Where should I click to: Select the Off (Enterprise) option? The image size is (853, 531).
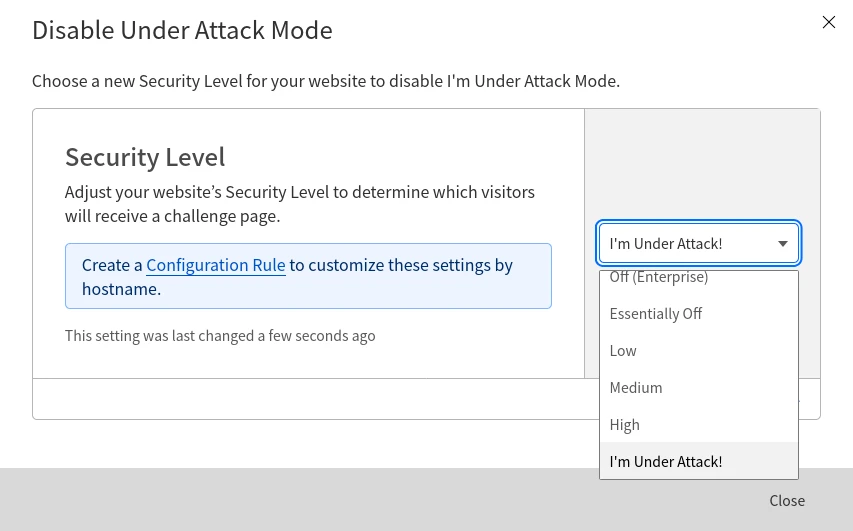click(x=659, y=277)
